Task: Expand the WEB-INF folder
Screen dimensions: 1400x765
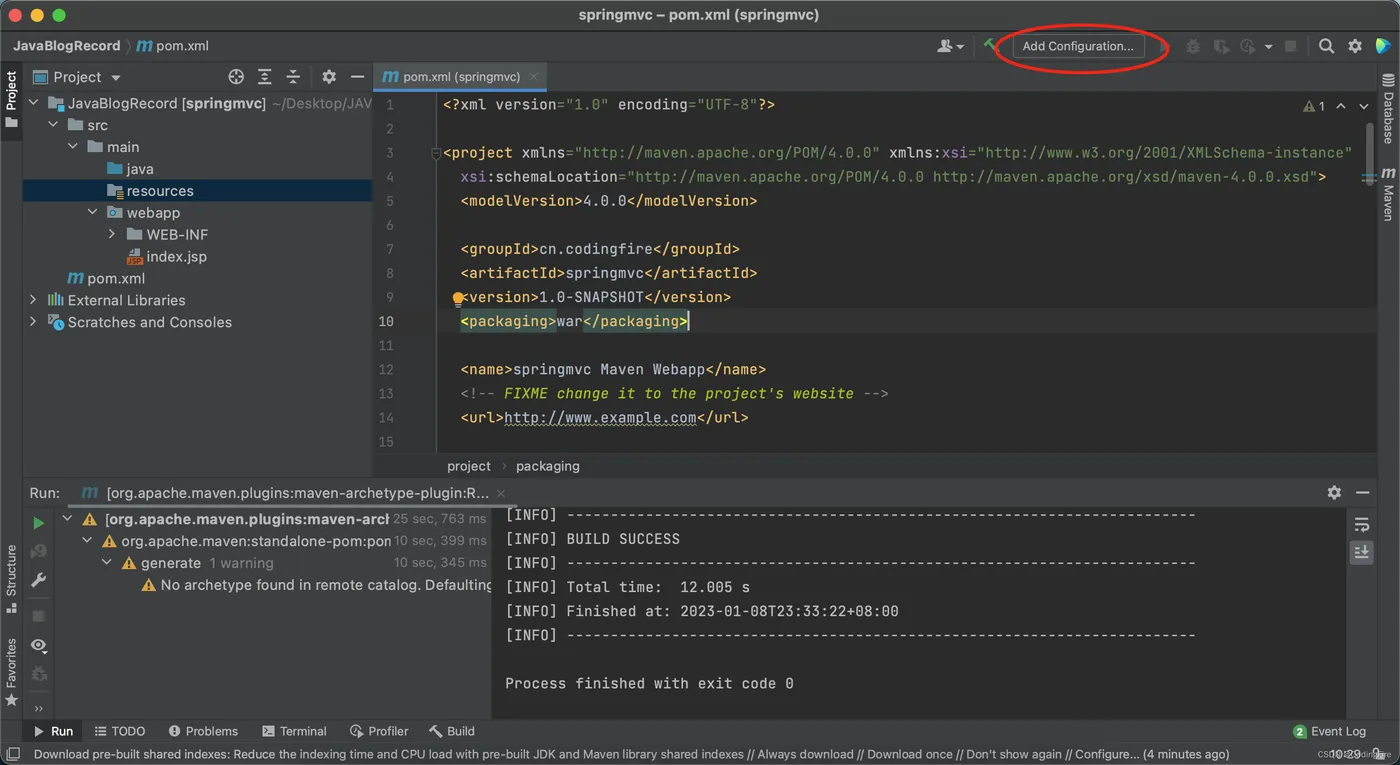Action: coord(112,234)
